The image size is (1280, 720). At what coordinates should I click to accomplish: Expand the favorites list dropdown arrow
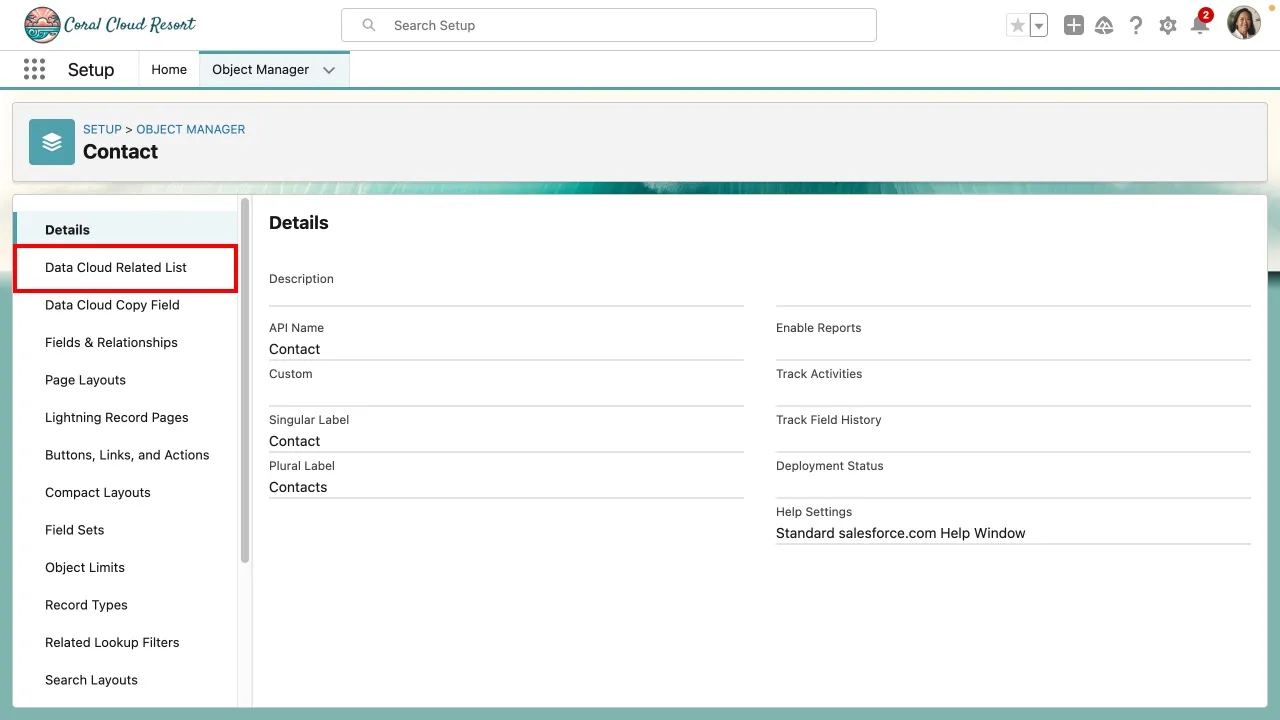[x=1039, y=26]
